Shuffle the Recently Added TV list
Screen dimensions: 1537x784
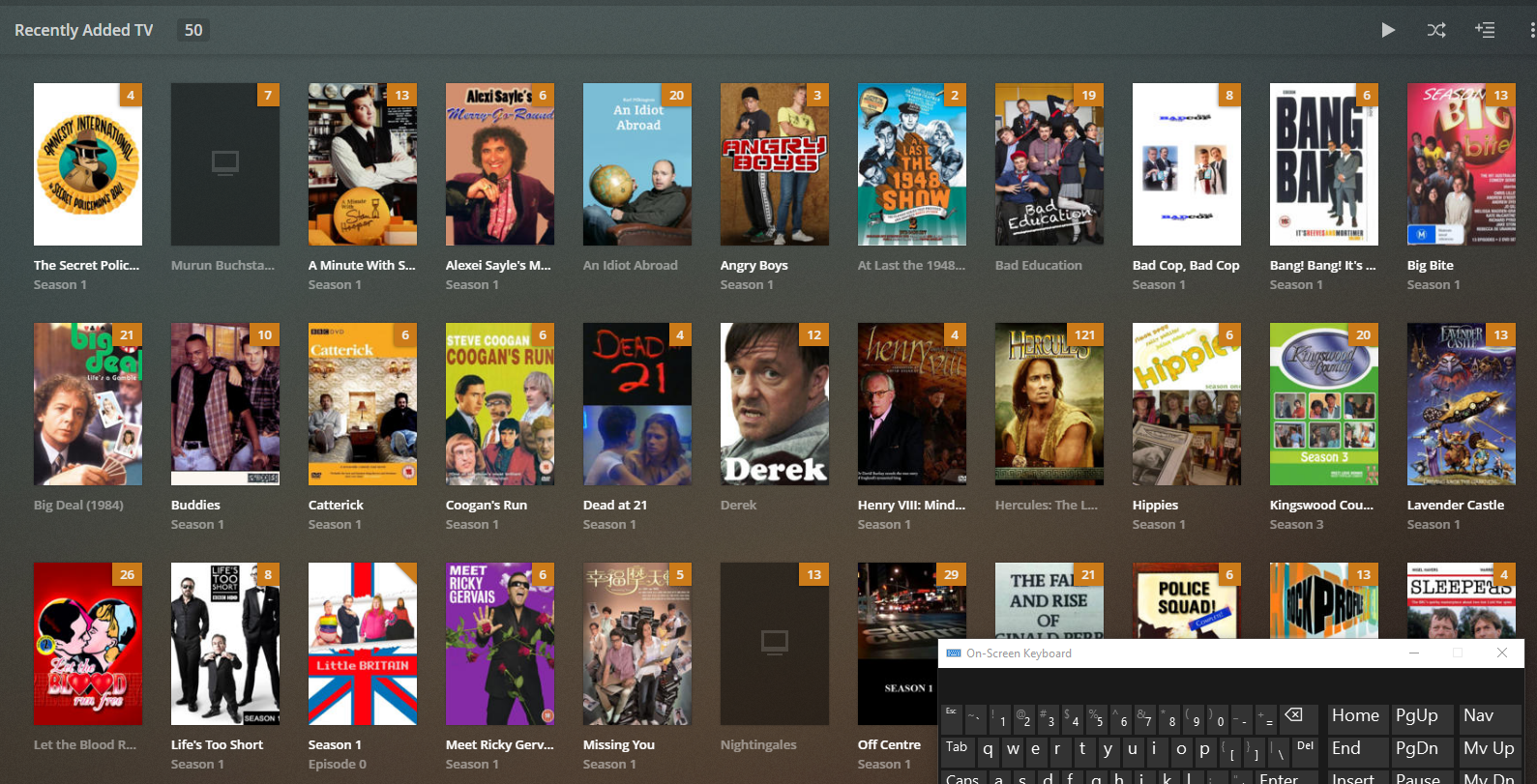pos(1436,30)
